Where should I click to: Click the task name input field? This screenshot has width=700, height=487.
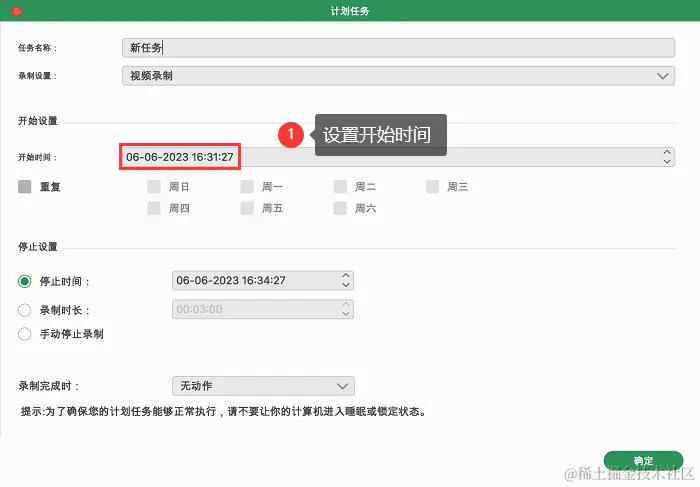[x=398, y=48]
